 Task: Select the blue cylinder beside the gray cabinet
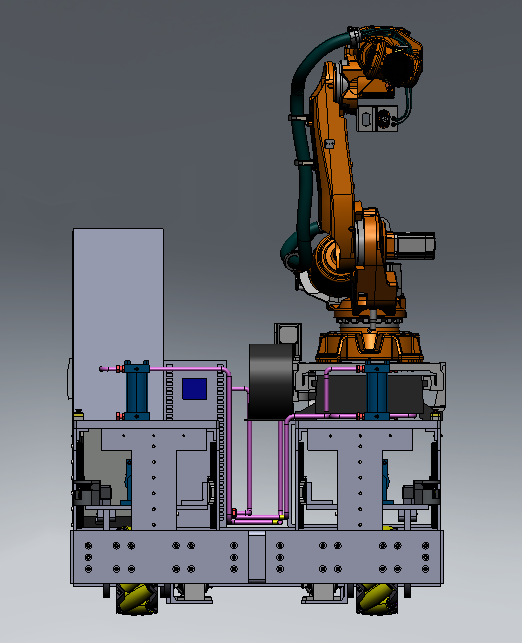[137, 390]
